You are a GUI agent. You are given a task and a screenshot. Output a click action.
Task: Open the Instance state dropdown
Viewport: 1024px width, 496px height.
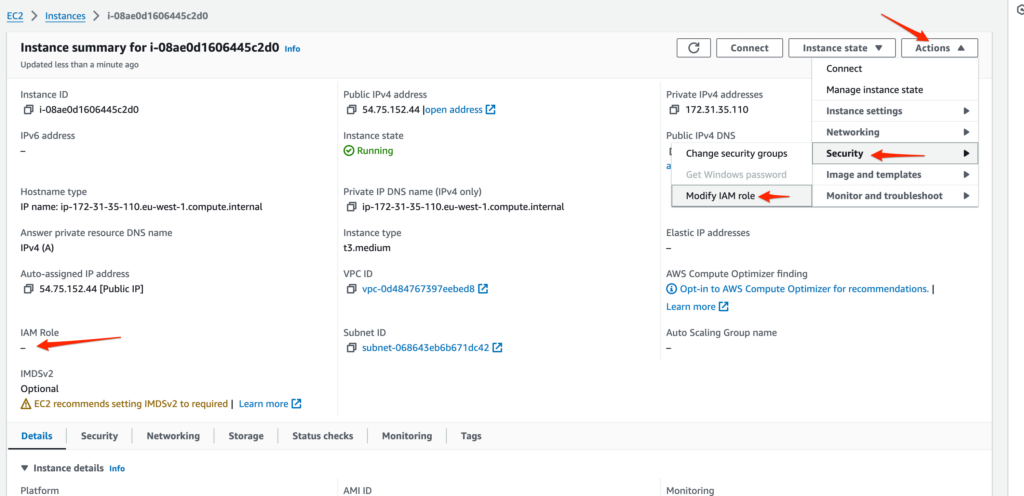842,48
